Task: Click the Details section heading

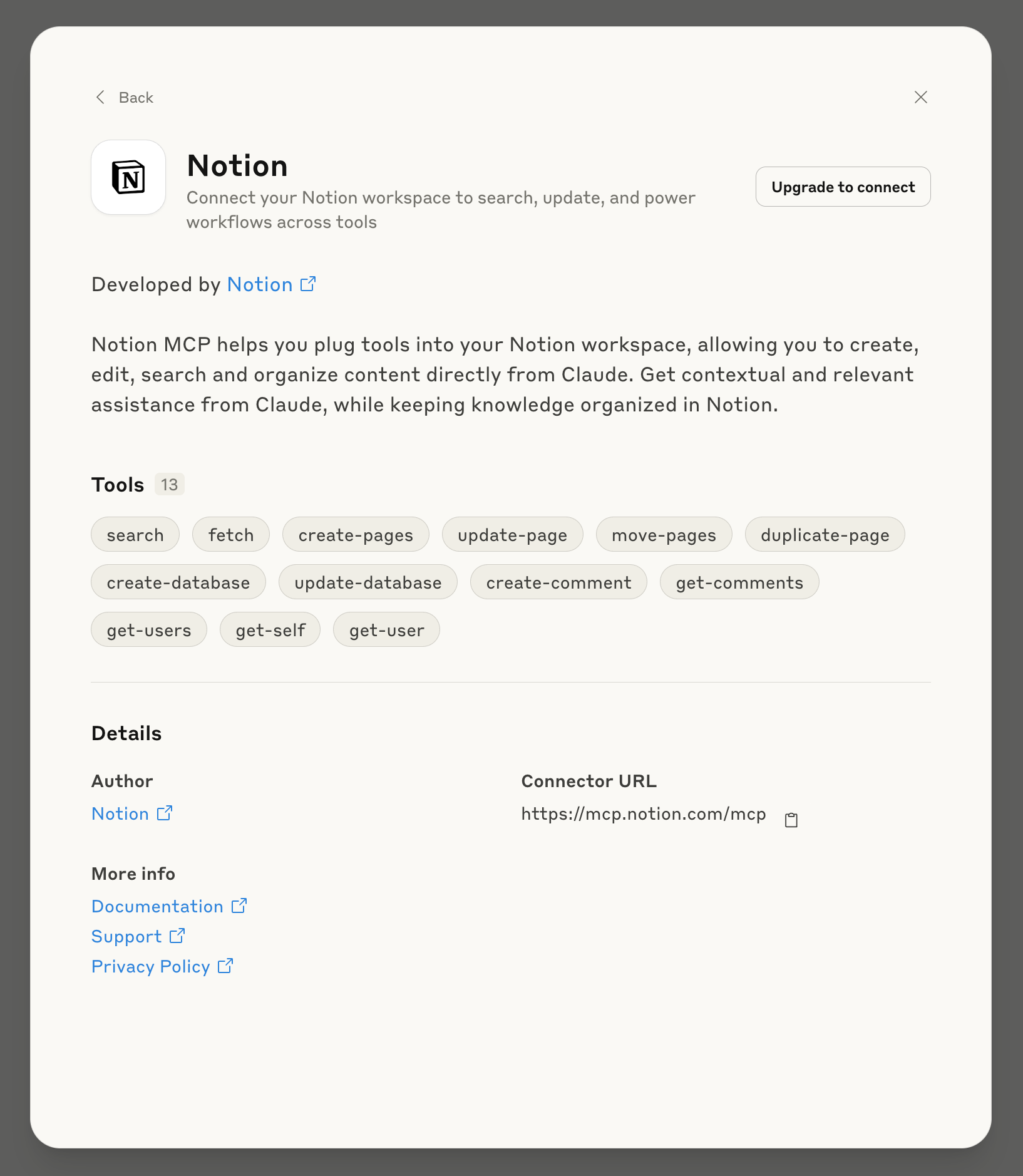Action: pos(126,733)
